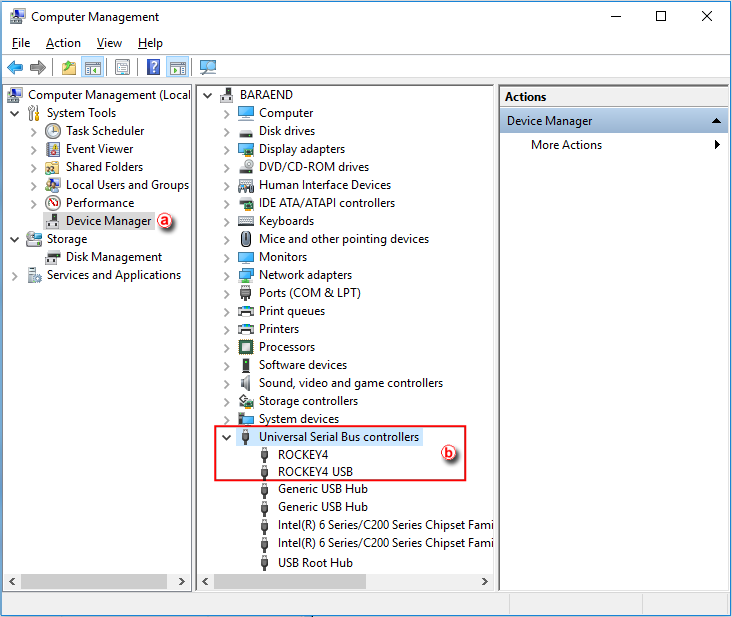Image resolution: width=732 pixels, height=617 pixels.
Task: Collapse the Device Manager actions section arrow
Action: tap(716, 121)
